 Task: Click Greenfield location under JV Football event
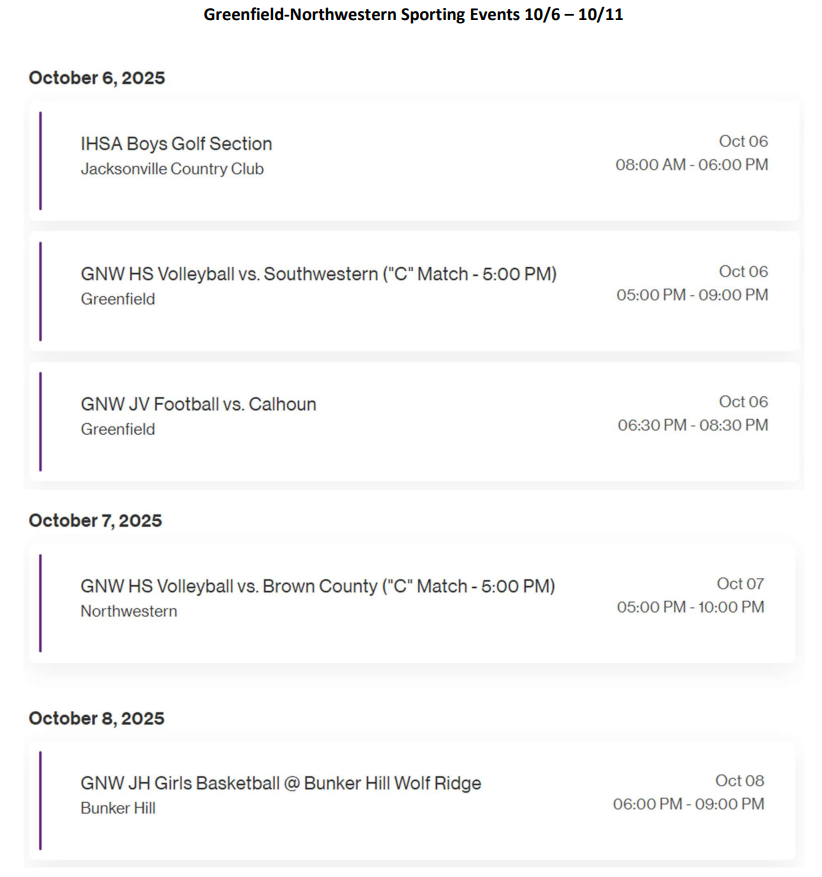(118, 429)
